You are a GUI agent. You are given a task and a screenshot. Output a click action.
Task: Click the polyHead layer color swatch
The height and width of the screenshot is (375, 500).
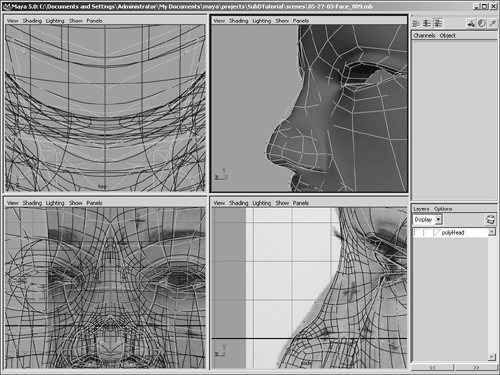[436, 233]
